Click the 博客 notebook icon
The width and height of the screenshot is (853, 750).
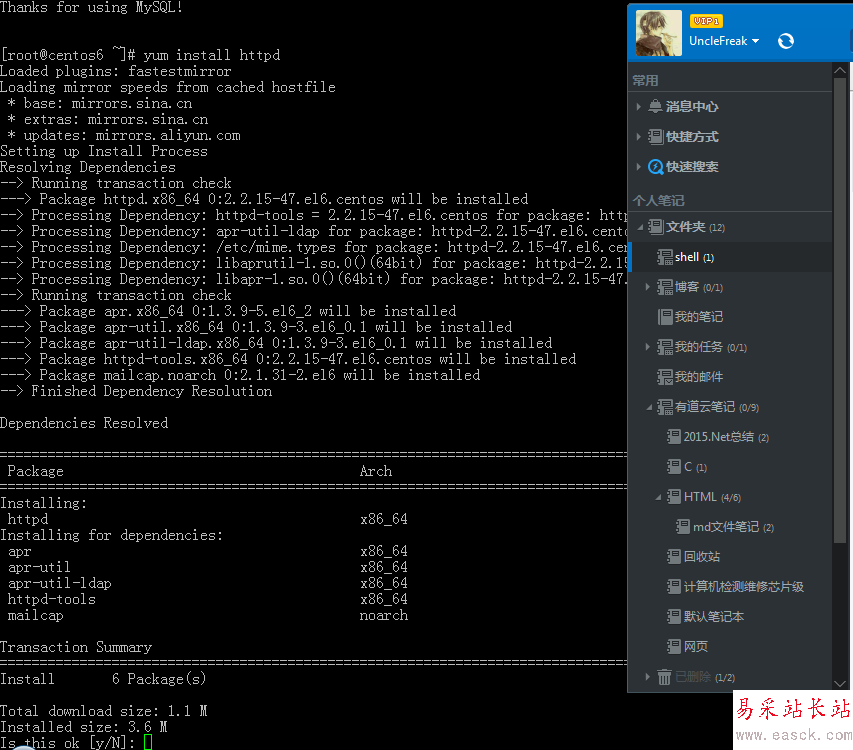coord(665,287)
